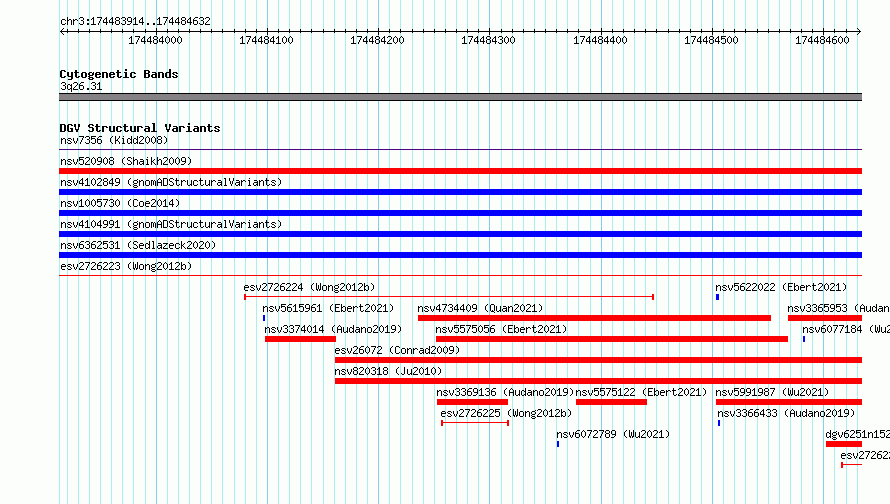The image size is (890, 504).
Task: Click the nsv1005730 (Coe2014) label
Action: click(x=120, y=203)
